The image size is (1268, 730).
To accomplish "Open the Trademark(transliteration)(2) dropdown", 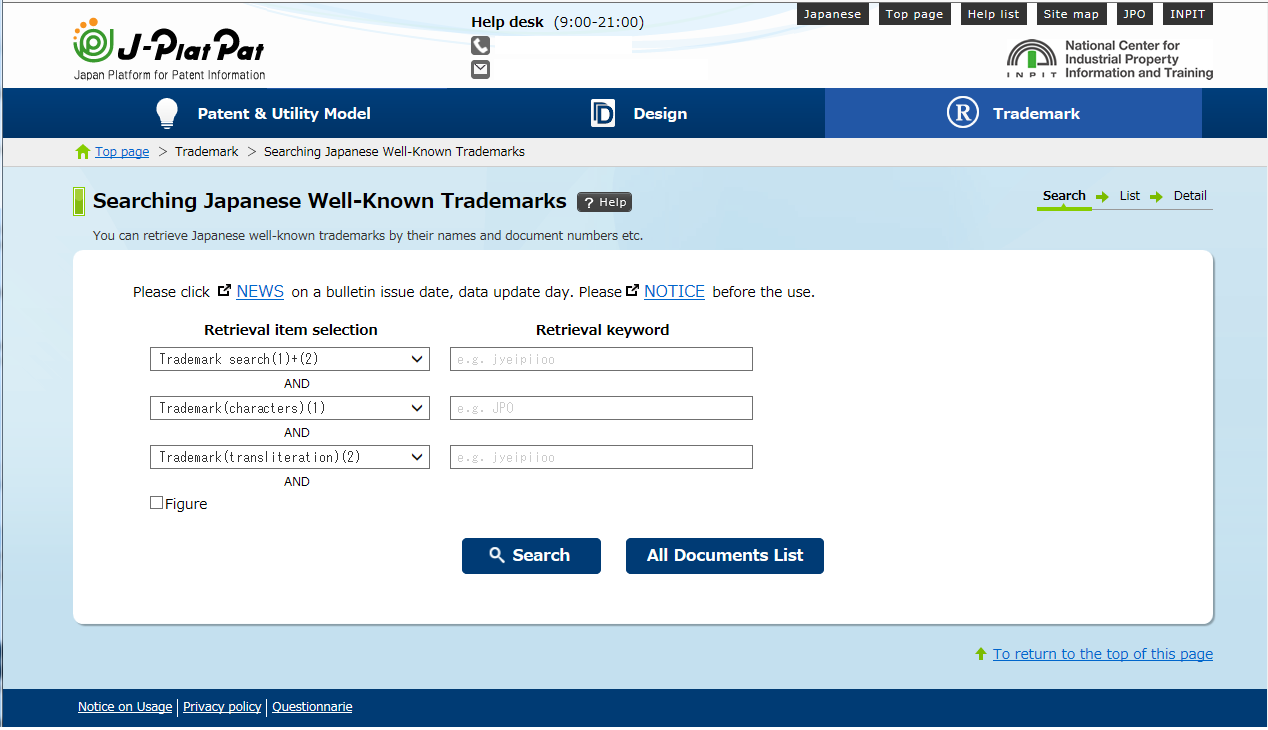I will click(x=289, y=457).
